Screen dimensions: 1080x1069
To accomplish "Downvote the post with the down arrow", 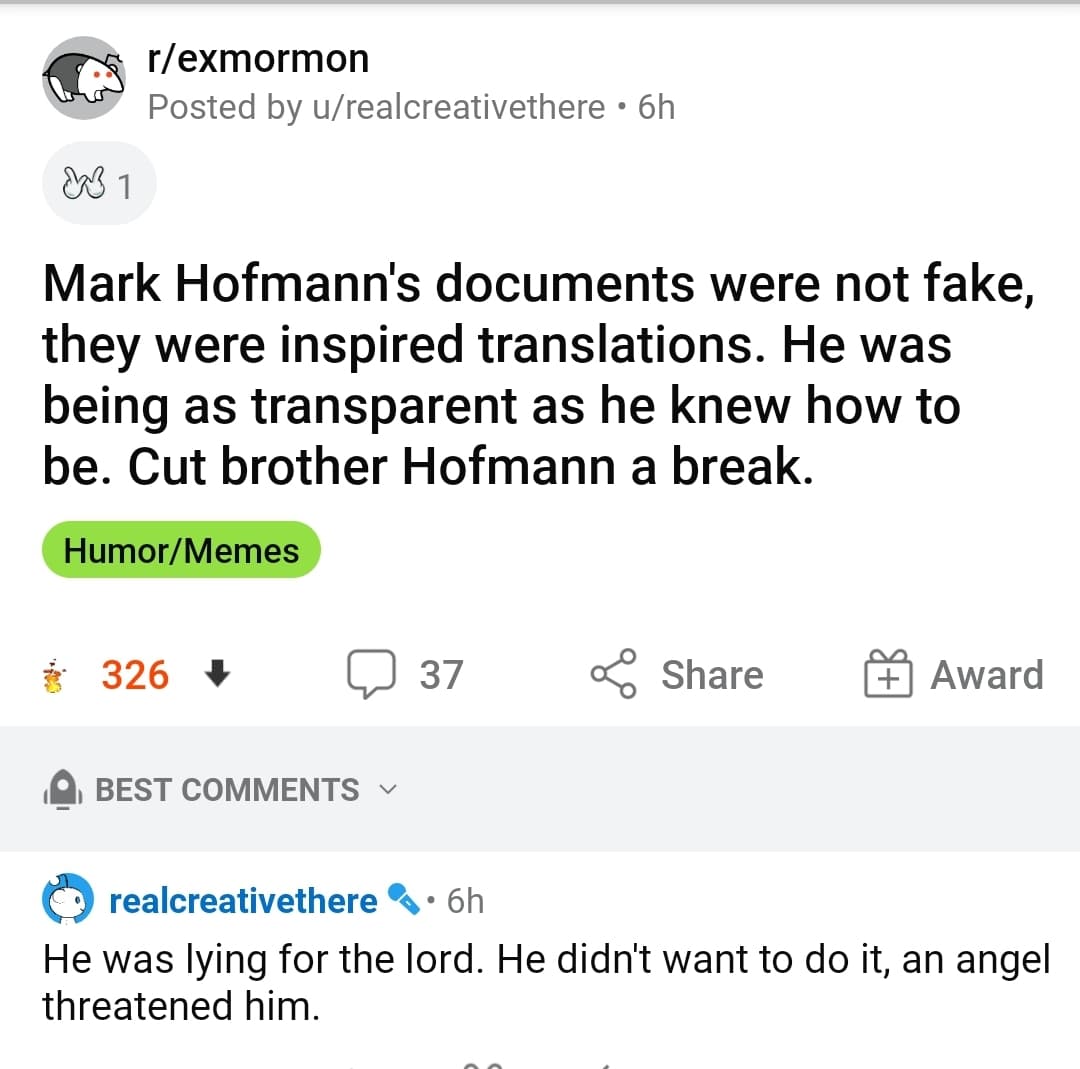I will (x=216, y=675).
